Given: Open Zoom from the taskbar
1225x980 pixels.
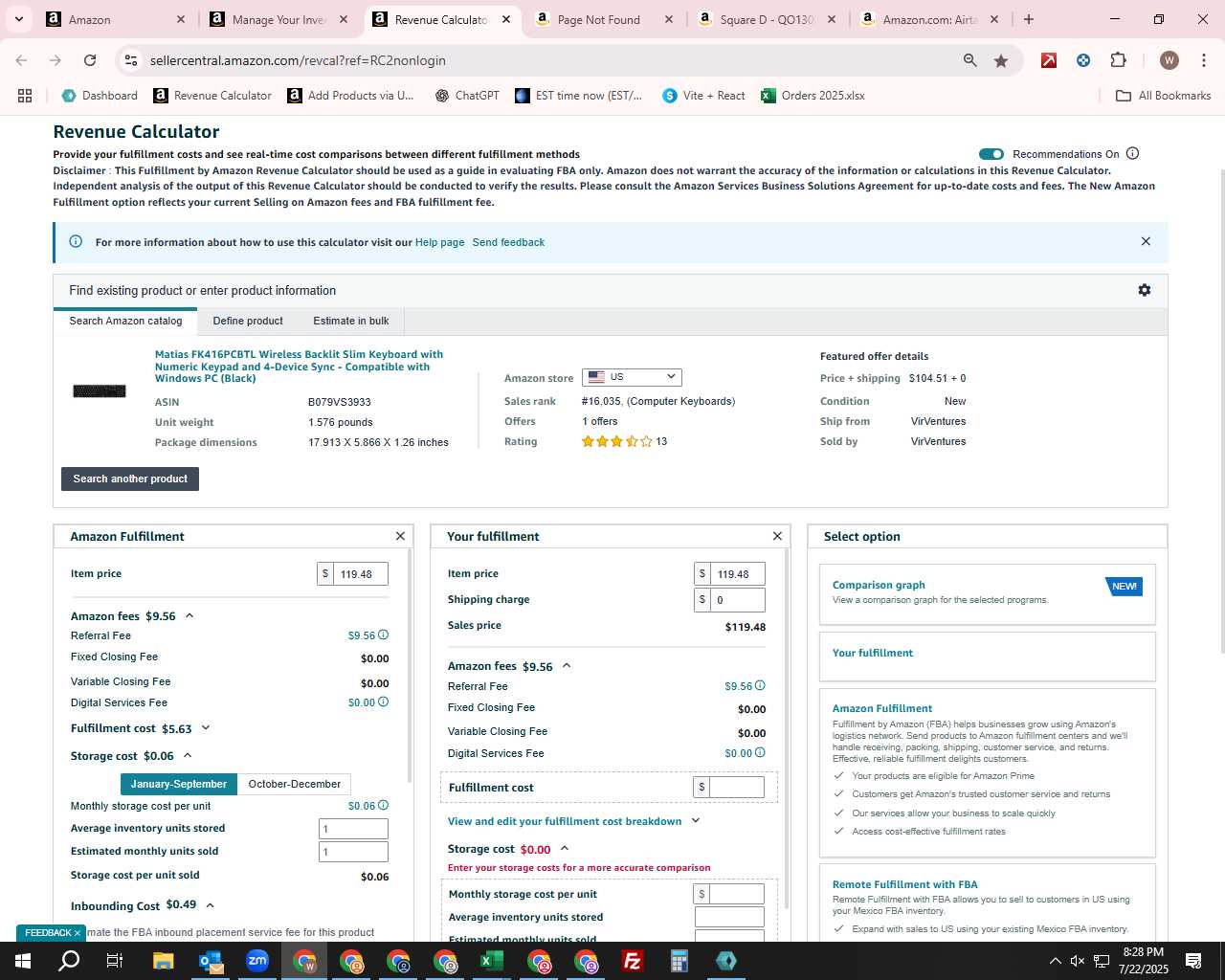Looking at the screenshot, I should coord(257,961).
